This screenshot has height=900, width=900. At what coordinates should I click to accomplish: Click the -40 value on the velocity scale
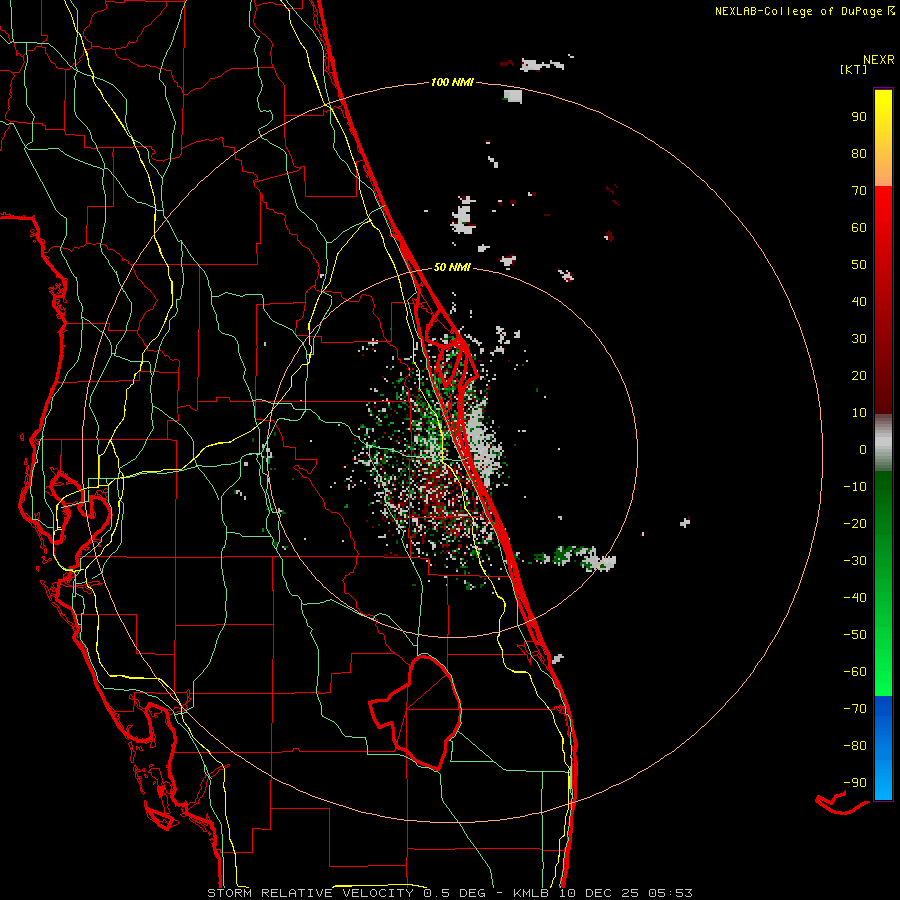click(855, 598)
